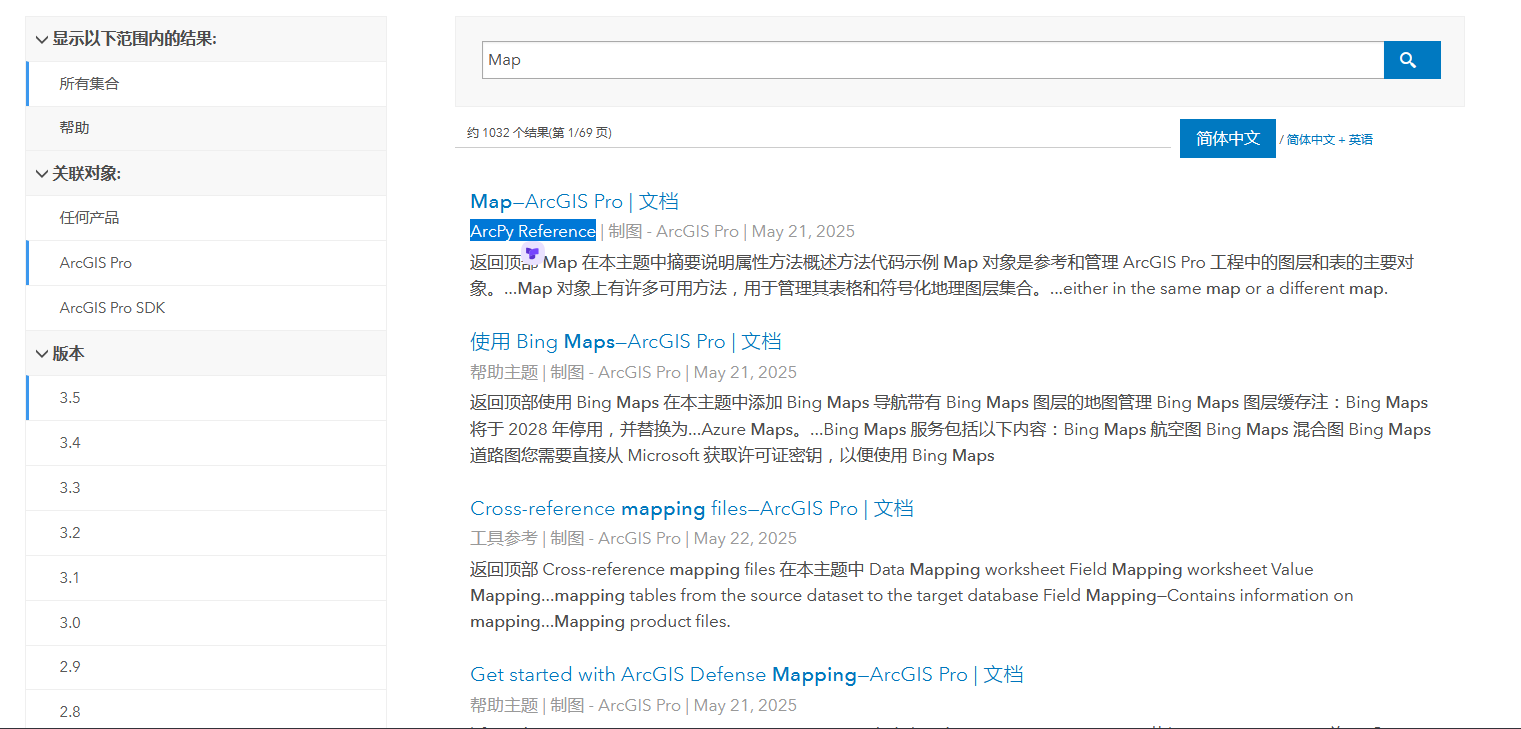Viewport: 1521px width, 729px height.
Task: Switch to 简体中文 + 英语 results
Action: coord(1329,140)
